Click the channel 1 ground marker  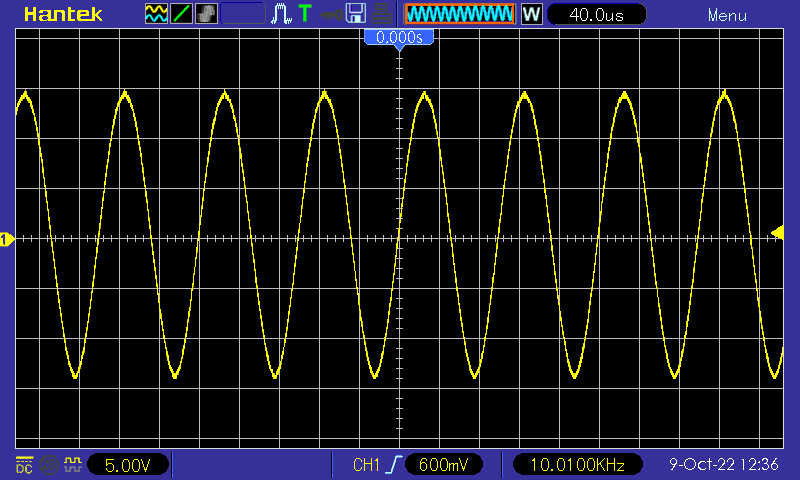(7, 239)
